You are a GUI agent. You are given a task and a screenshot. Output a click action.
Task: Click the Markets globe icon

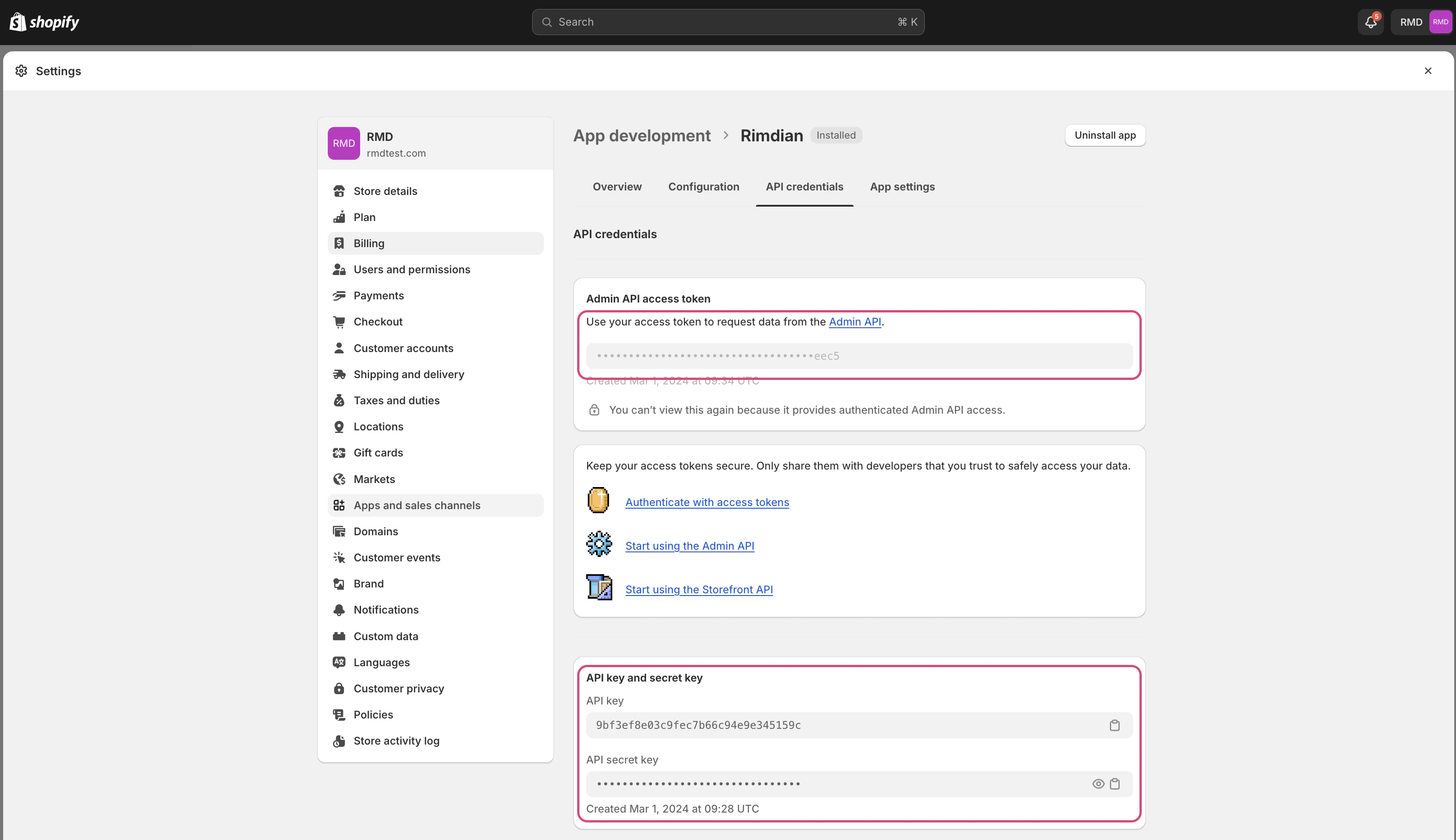point(339,479)
